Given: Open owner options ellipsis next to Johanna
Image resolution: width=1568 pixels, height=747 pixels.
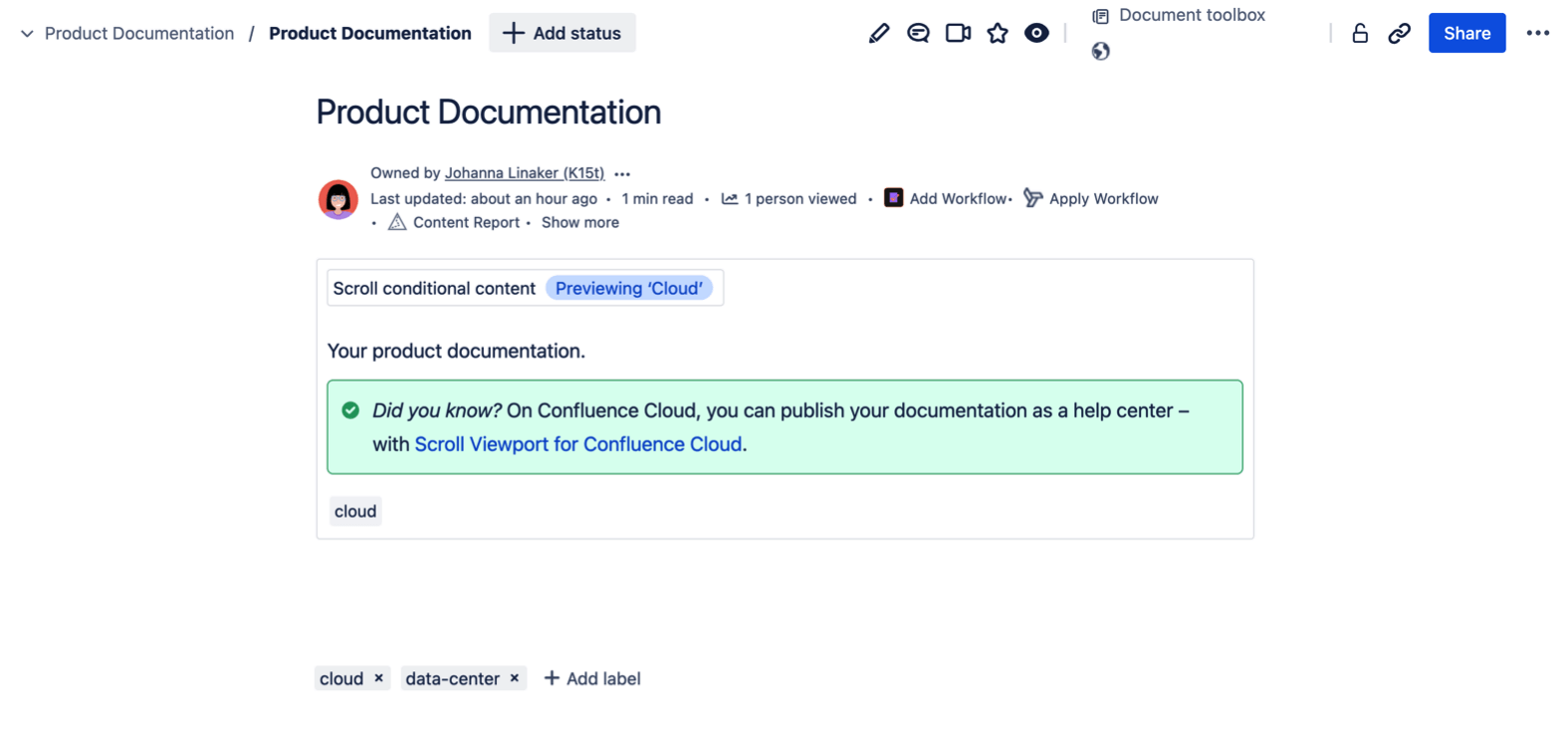Looking at the screenshot, I should point(622,174).
